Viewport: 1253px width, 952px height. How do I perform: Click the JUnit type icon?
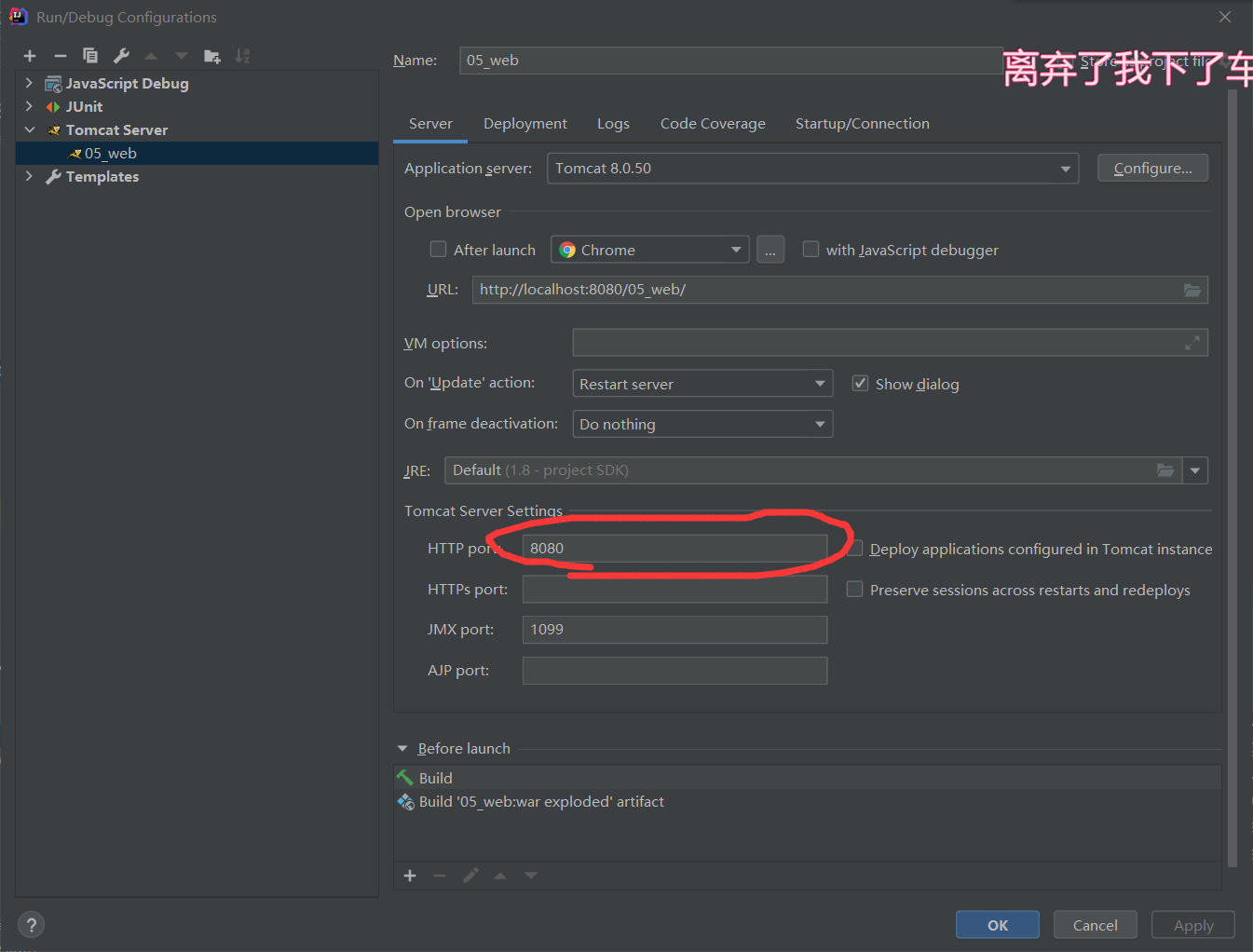click(x=54, y=107)
